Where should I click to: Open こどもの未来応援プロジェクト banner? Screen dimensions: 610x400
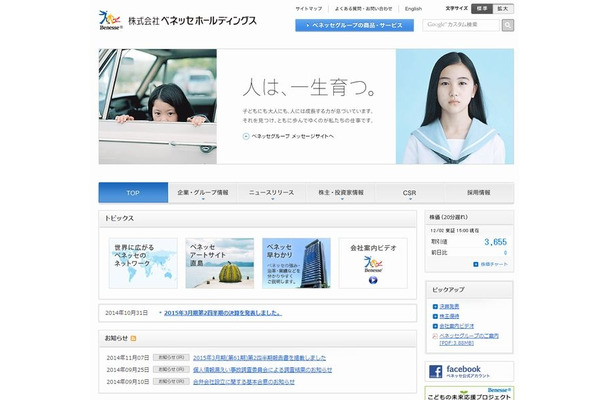pos(469,393)
